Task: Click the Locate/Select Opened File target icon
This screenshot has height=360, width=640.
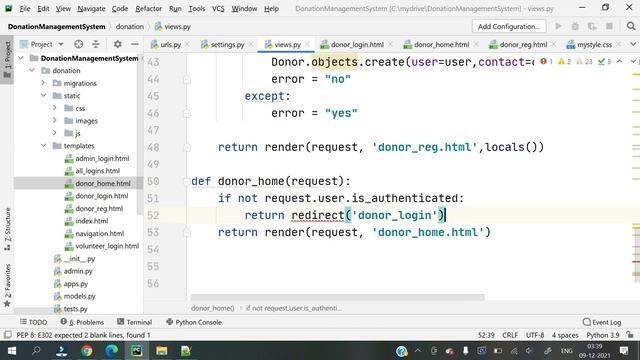Action: click(x=79, y=44)
